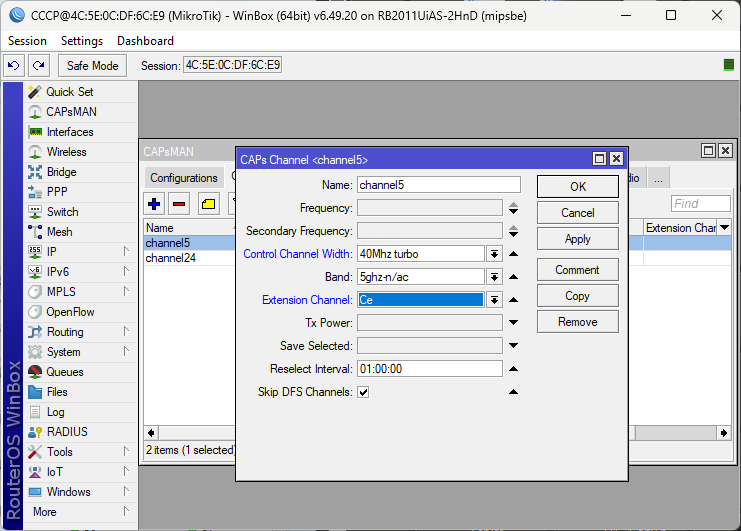Expand the Tx Power field
This screenshot has width=741, height=531.
[x=514, y=323]
